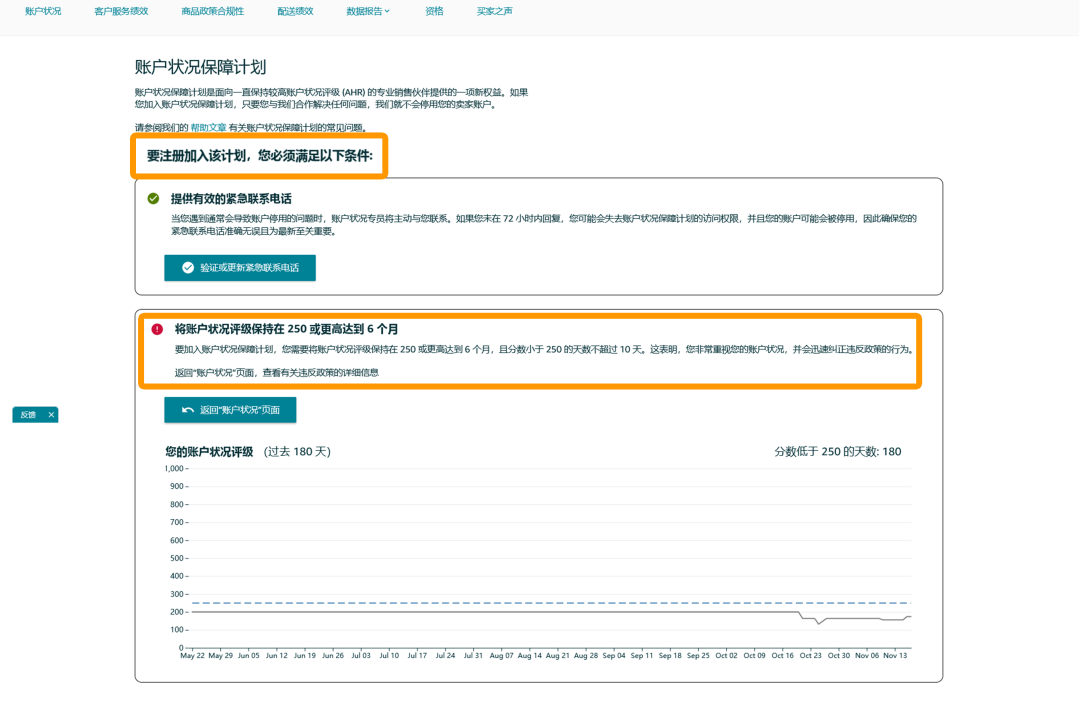
Task: Click checkmark icon inside verify phone button
Action: point(187,268)
